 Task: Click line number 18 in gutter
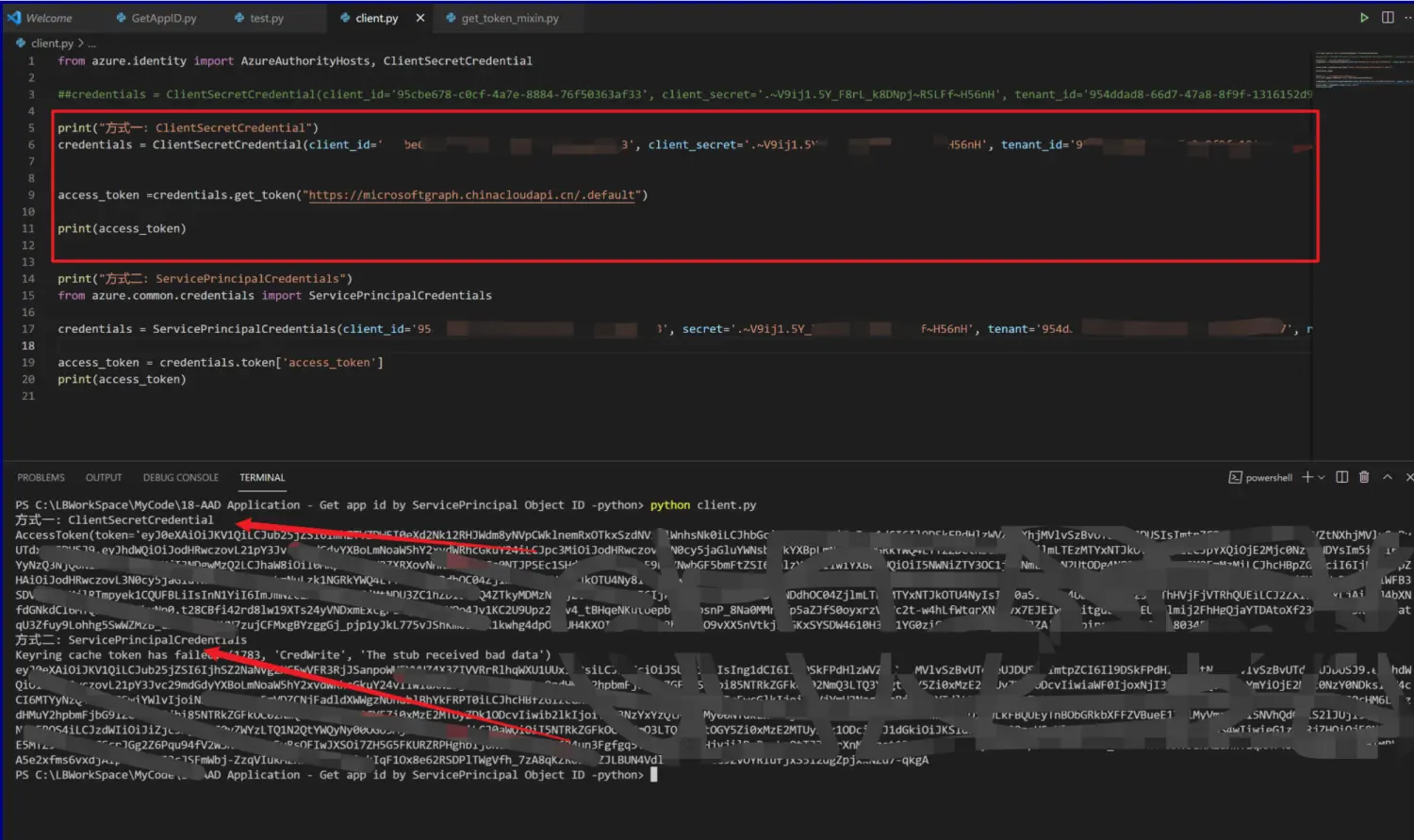point(28,346)
